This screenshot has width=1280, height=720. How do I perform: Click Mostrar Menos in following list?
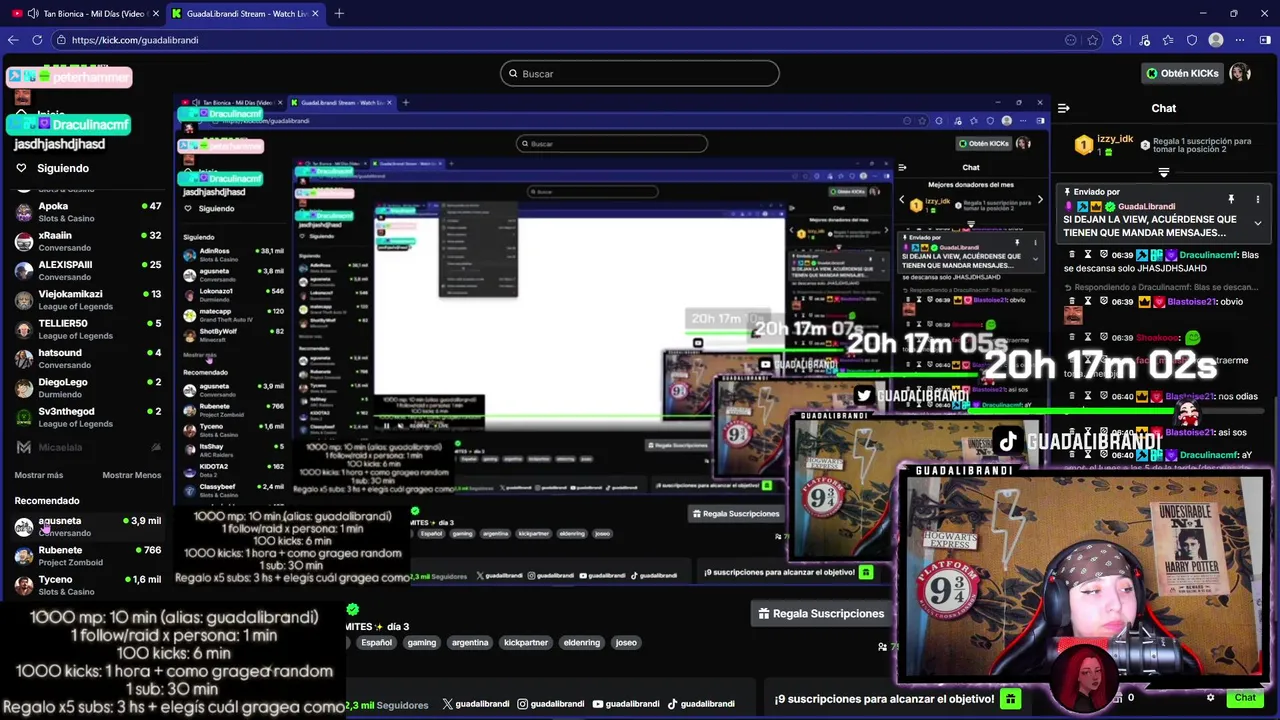coord(132,475)
